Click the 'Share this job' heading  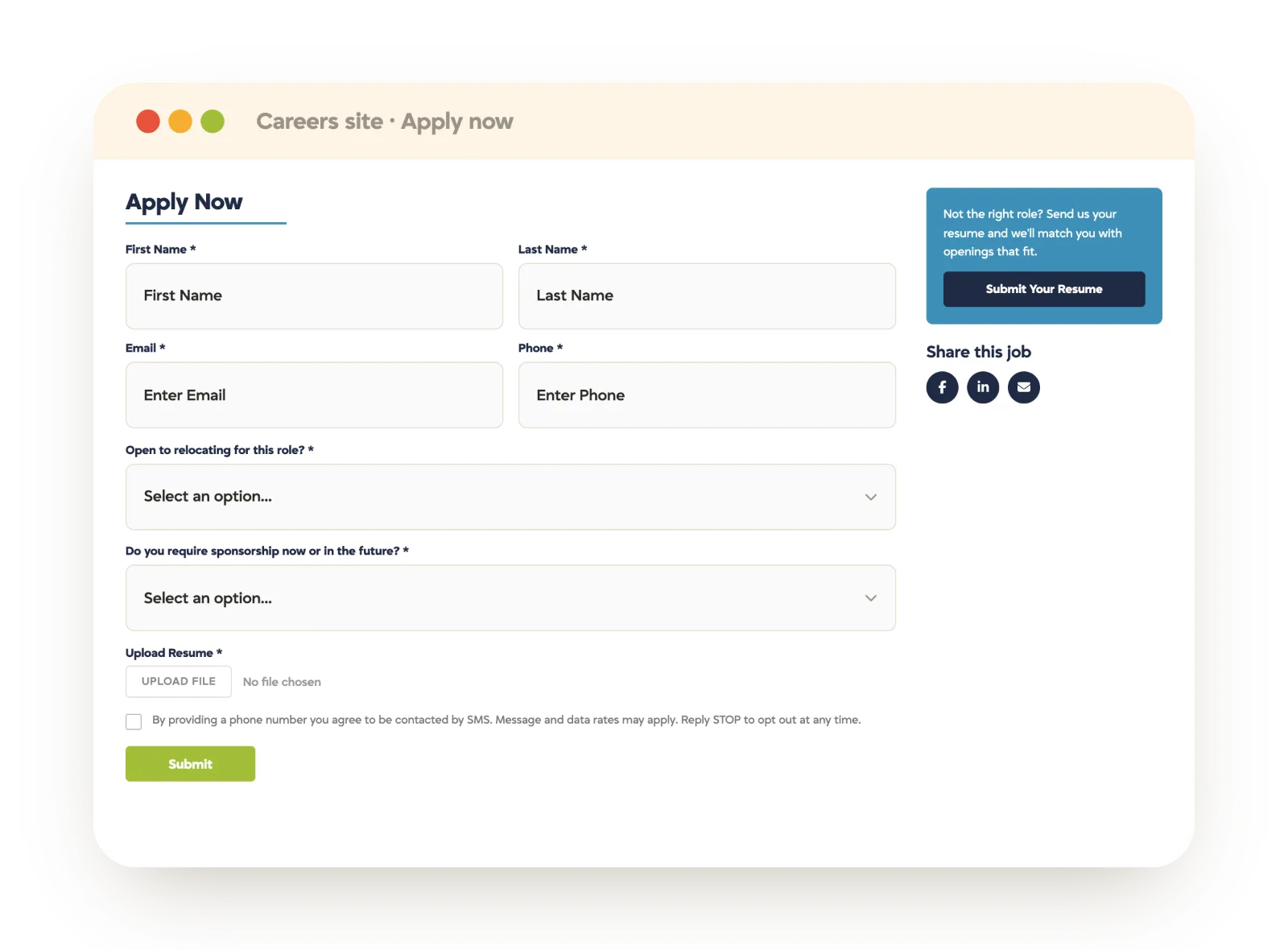click(x=979, y=352)
